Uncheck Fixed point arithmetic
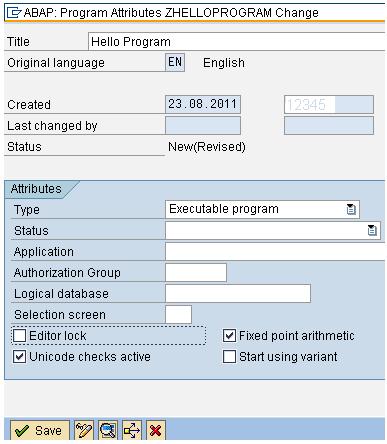 pyautogui.click(x=229, y=336)
